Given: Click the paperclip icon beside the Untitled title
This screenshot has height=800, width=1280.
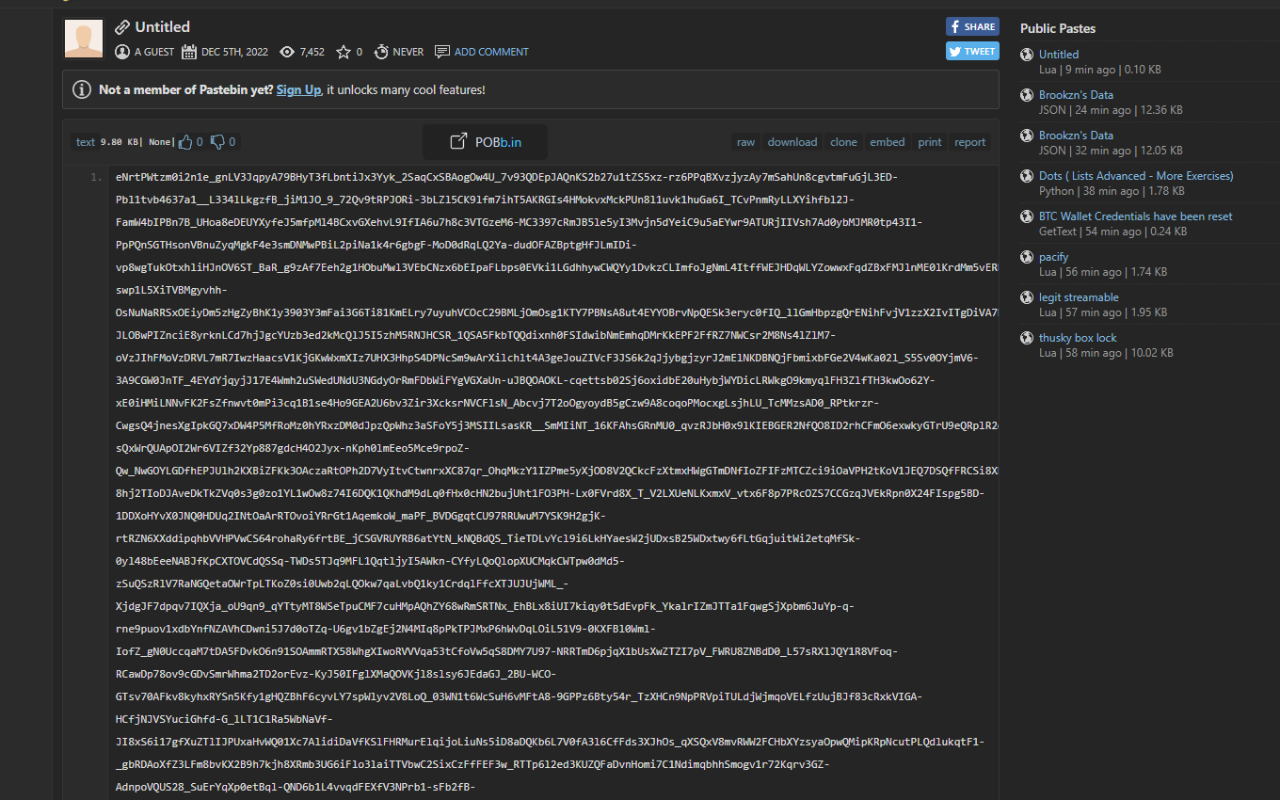Looking at the screenshot, I should [x=122, y=27].
